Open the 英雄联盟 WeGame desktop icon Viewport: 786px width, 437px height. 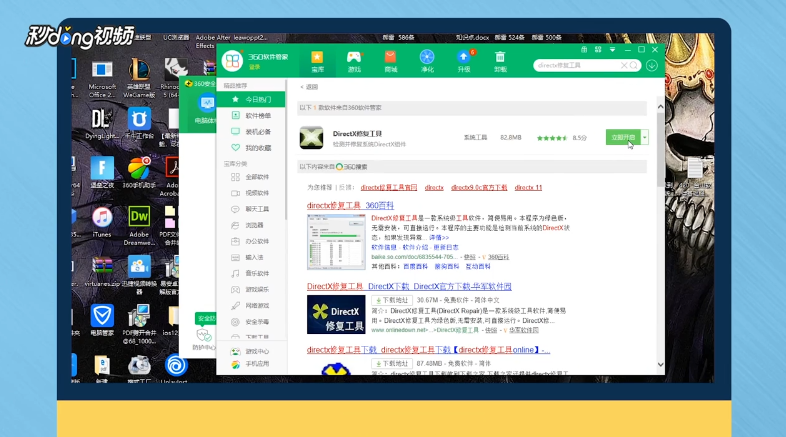click(x=139, y=79)
